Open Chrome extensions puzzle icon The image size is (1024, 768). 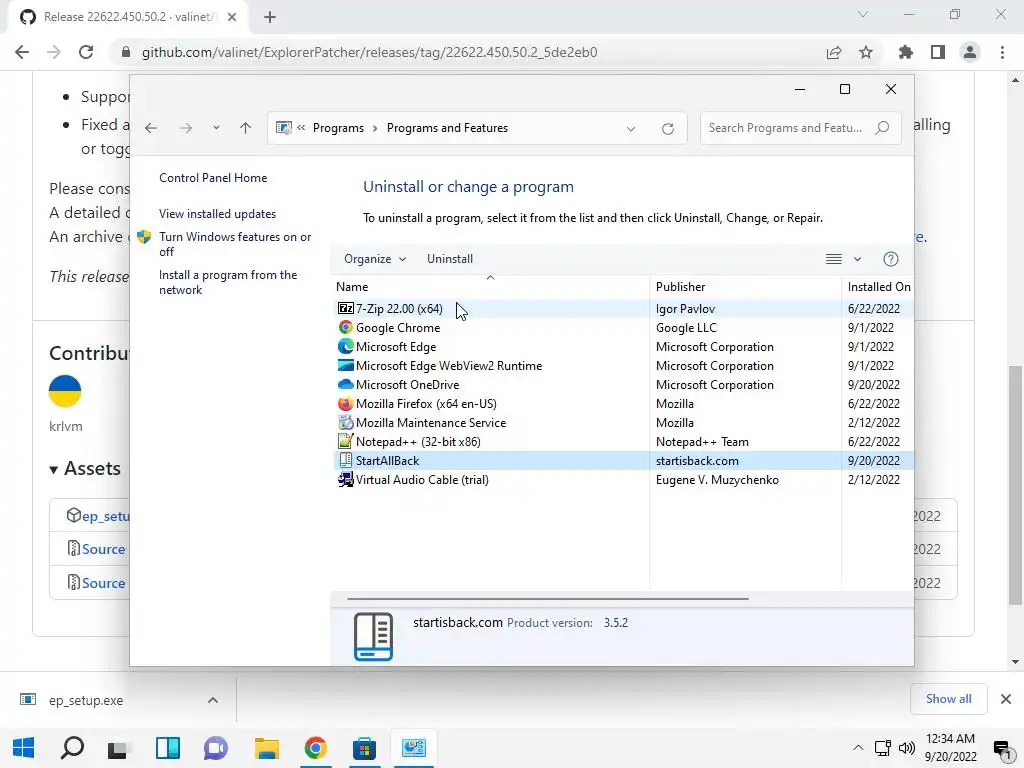[x=906, y=52]
